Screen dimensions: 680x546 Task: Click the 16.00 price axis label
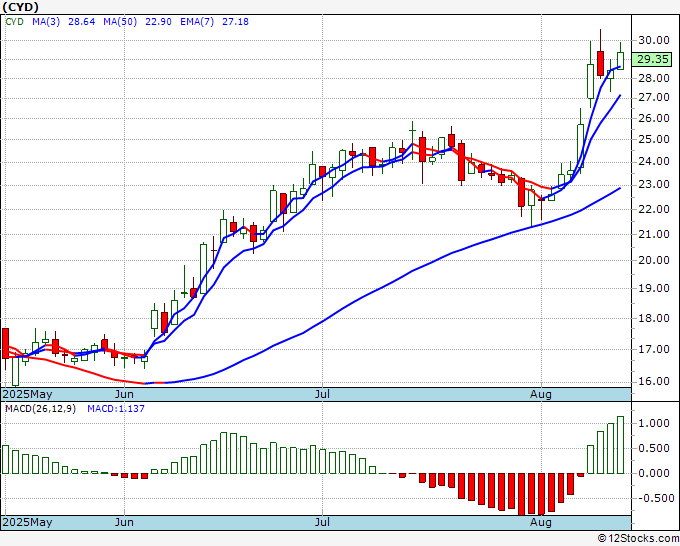(x=654, y=381)
